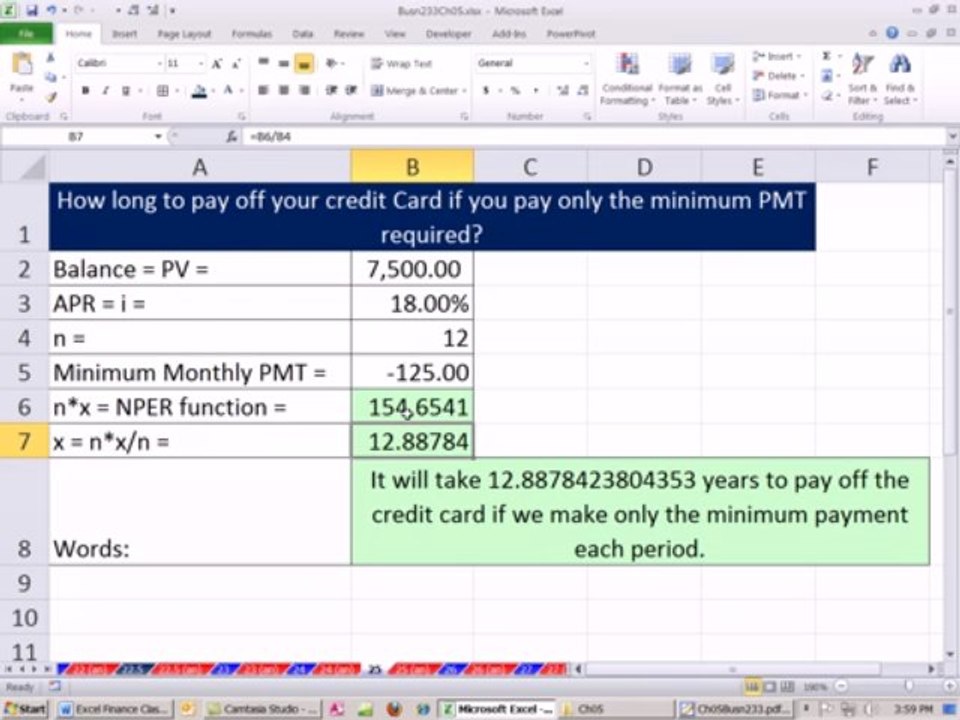960x720 pixels.
Task: Toggle Wrap Text
Action: pos(401,64)
